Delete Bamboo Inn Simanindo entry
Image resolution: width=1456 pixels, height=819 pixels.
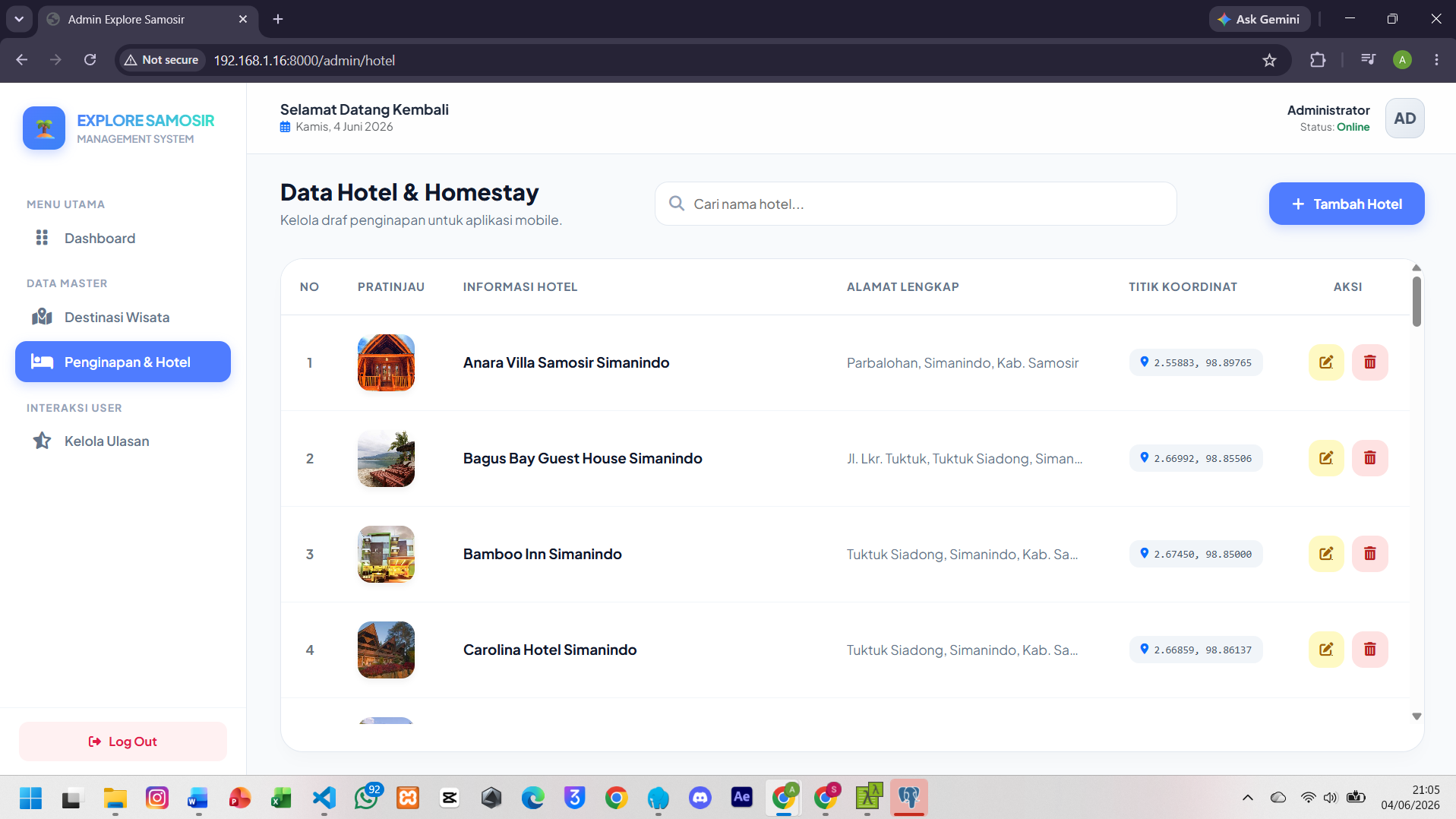[x=1370, y=554]
